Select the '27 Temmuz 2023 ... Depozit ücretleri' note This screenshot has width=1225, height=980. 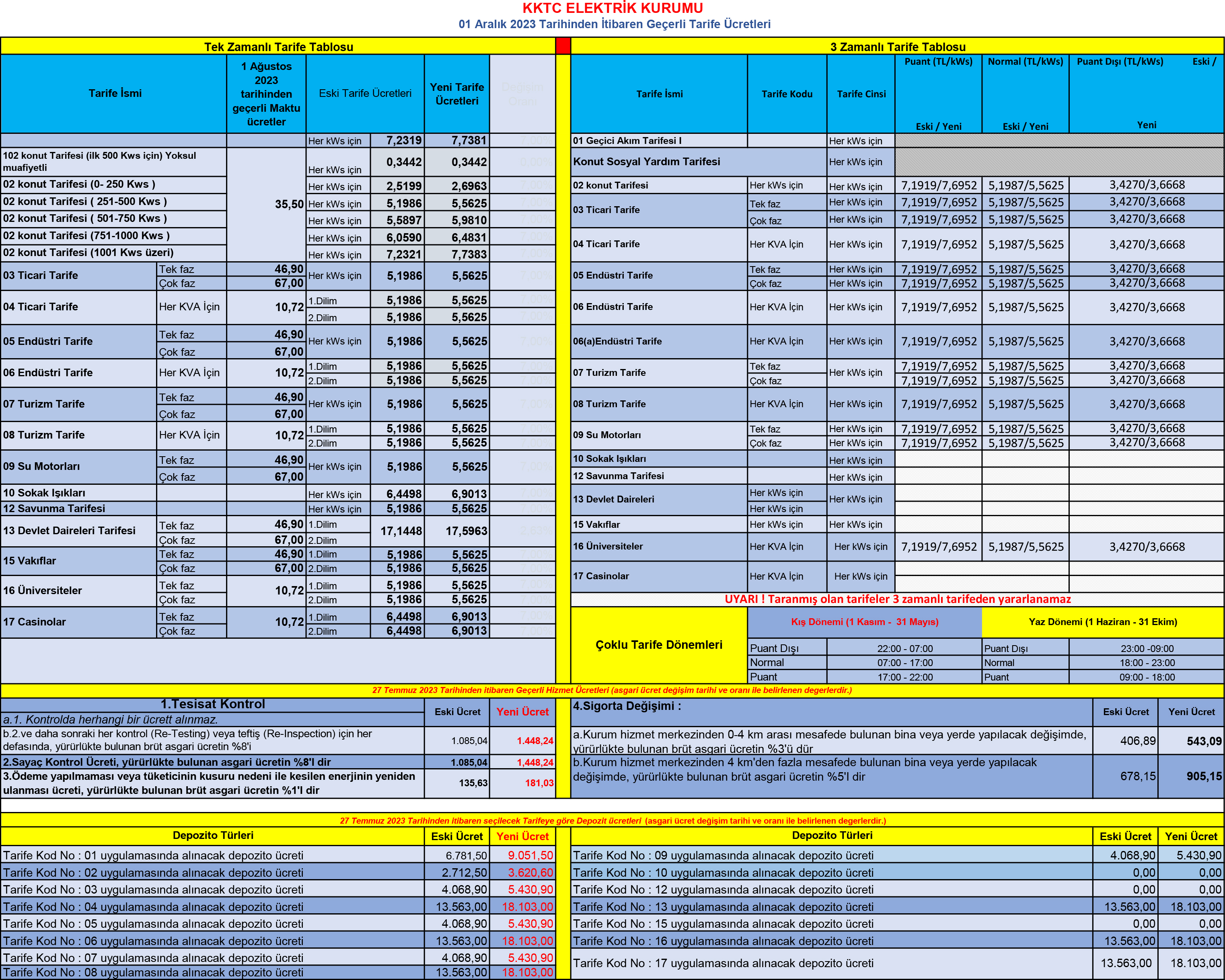[612, 820]
